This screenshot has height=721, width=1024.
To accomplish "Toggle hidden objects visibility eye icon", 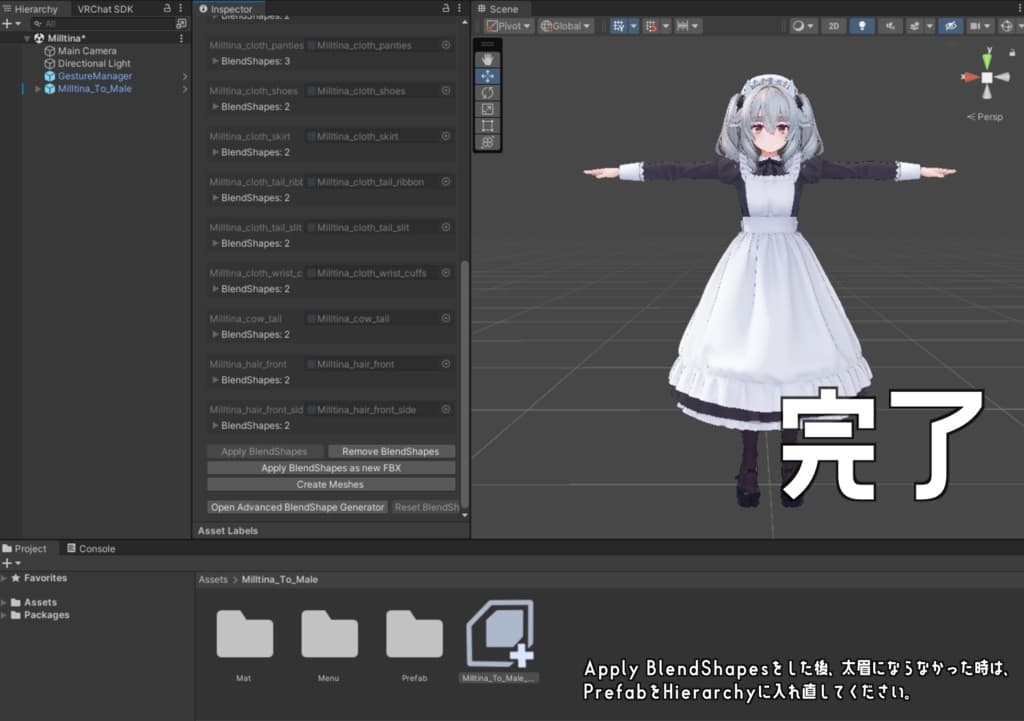I will 951,25.
